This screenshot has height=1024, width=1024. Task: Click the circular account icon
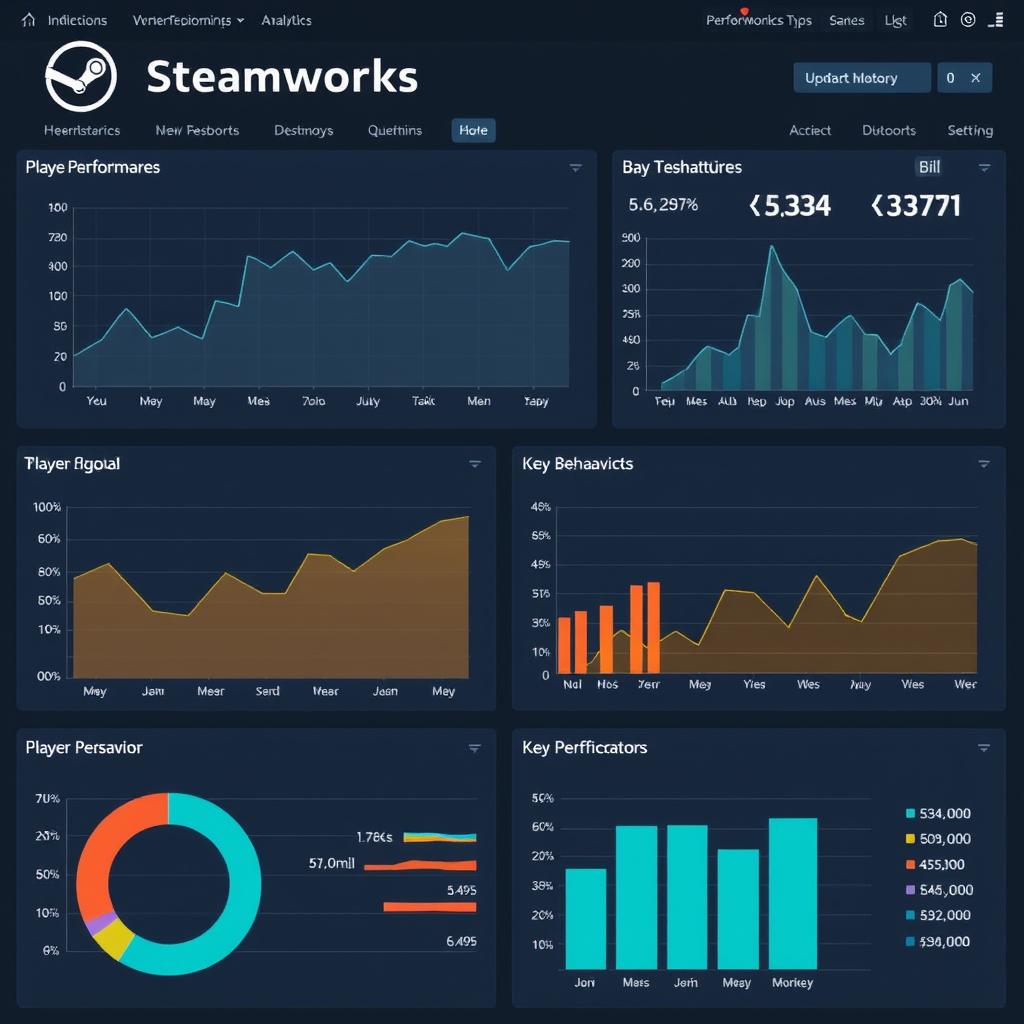(x=968, y=20)
